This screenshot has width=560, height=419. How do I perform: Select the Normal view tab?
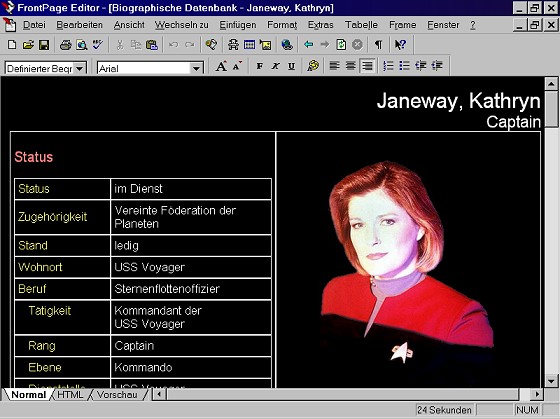(x=29, y=395)
